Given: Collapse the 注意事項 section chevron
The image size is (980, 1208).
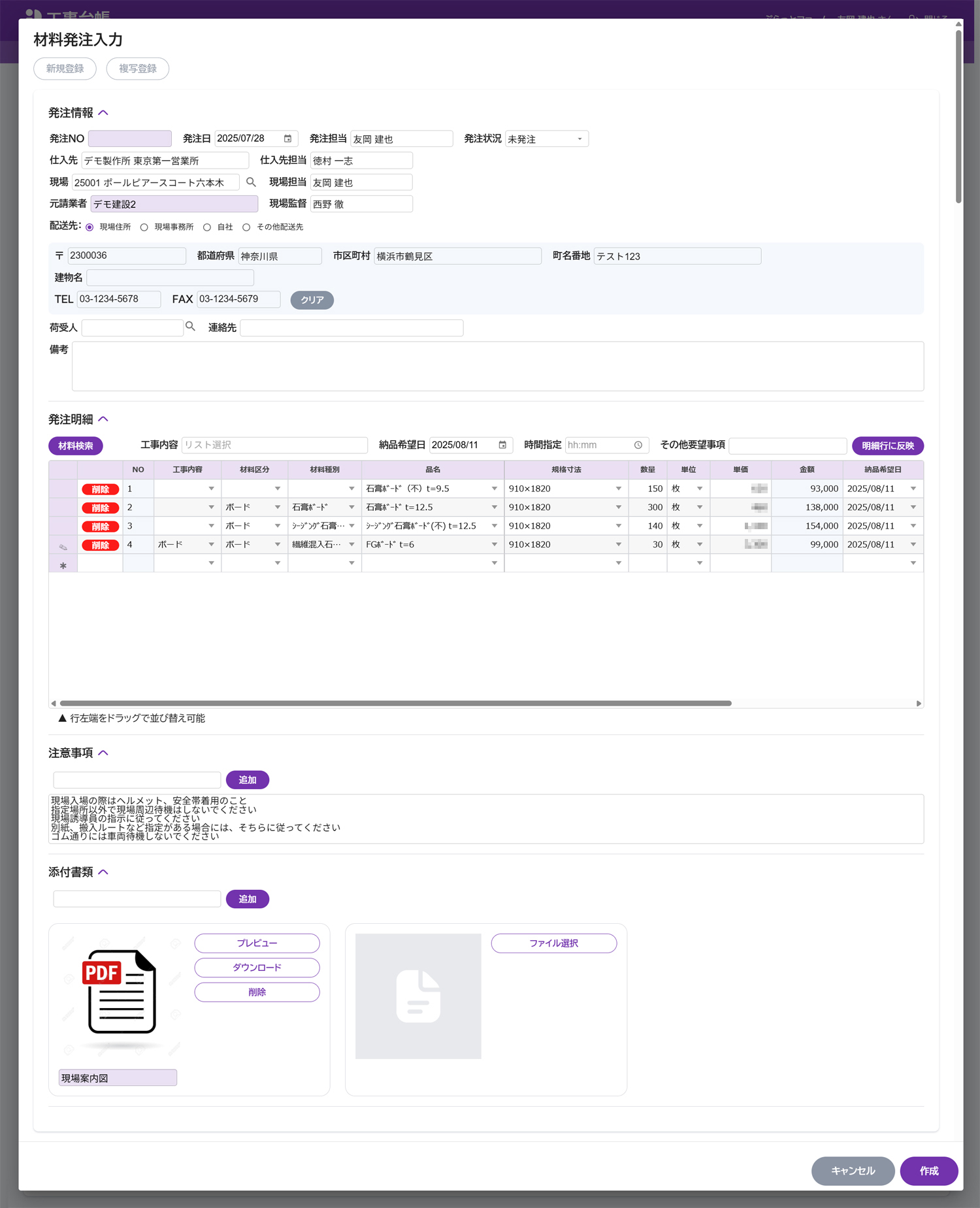Looking at the screenshot, I should click(x=103, y=753).
